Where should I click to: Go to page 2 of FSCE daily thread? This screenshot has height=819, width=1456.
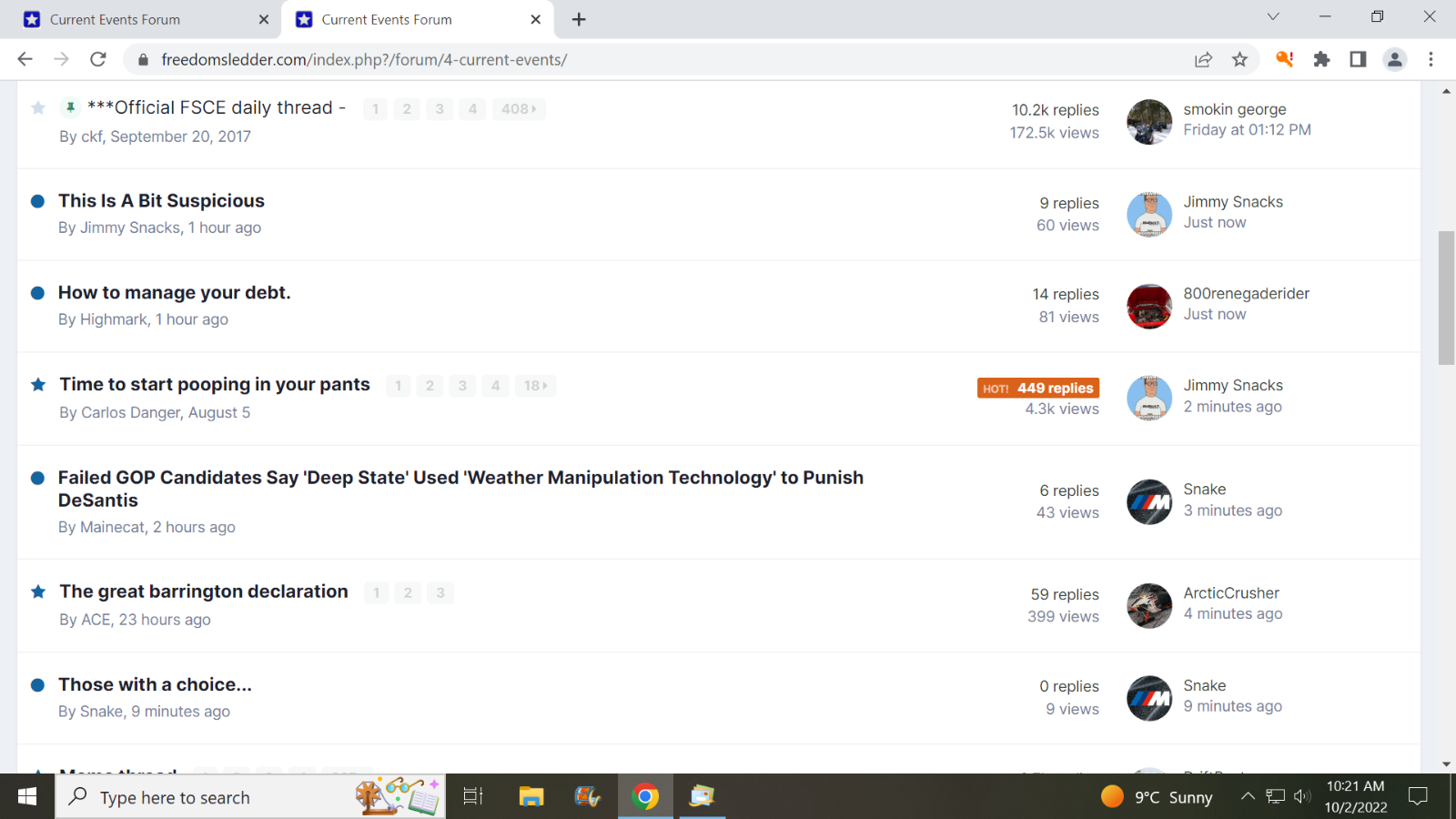(x=407, y=109)
